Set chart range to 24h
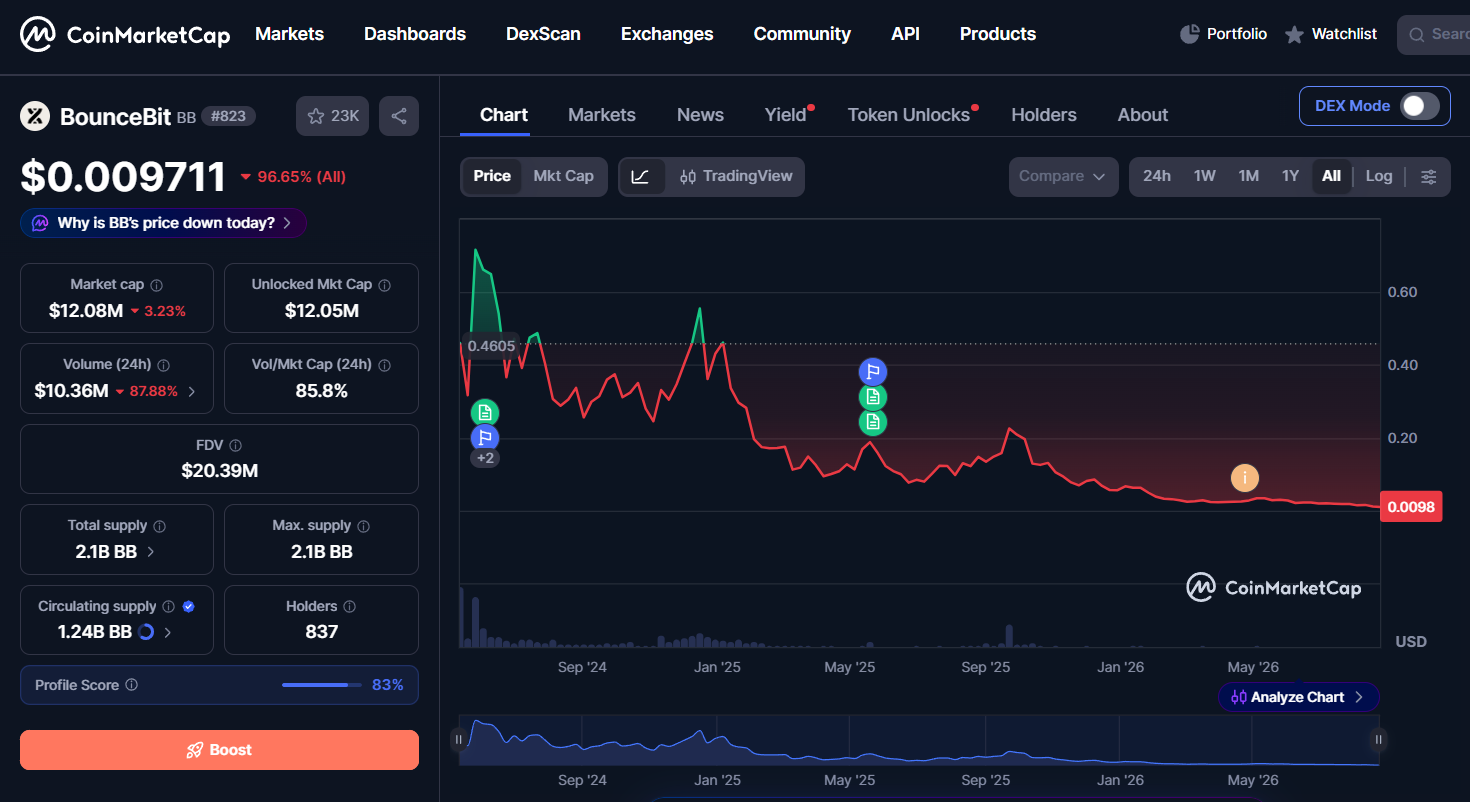Image resolution: width=1470 pixels, height=802 pixels. point(1157,177)
